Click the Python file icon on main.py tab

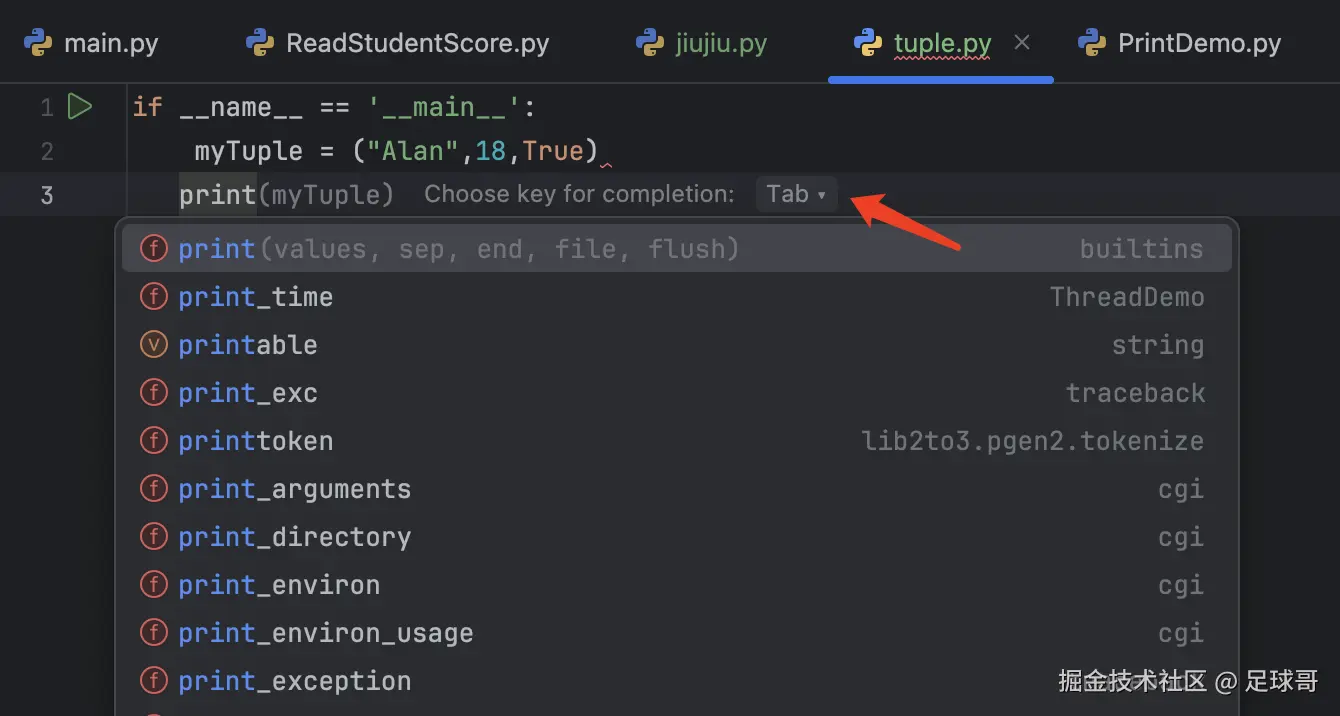coord(38,43)
